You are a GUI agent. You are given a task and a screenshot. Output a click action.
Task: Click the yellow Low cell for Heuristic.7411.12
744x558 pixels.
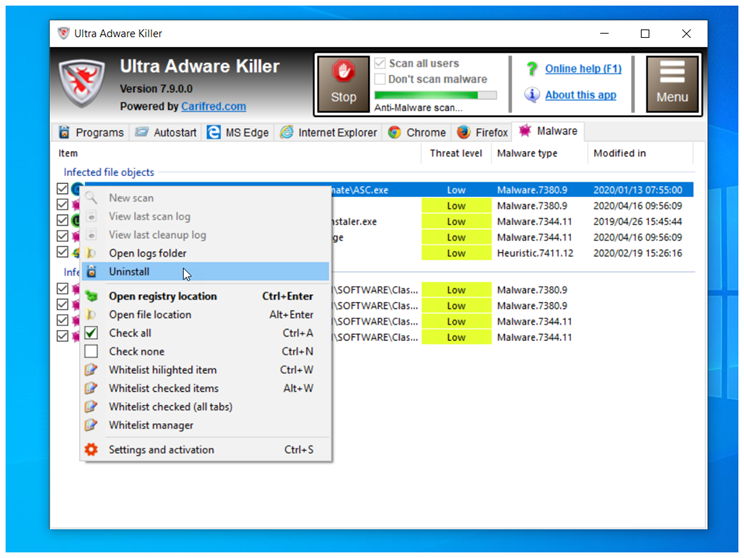[456, 253]
